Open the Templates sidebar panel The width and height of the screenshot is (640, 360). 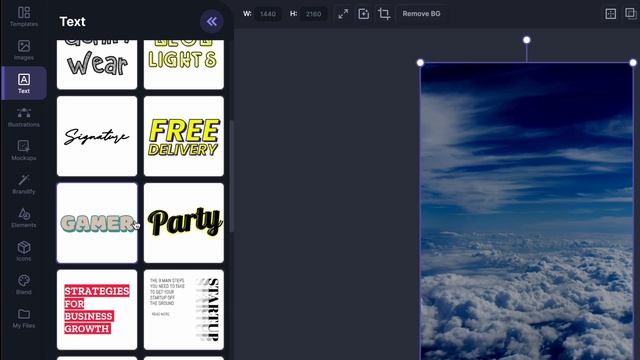[24, 17]
